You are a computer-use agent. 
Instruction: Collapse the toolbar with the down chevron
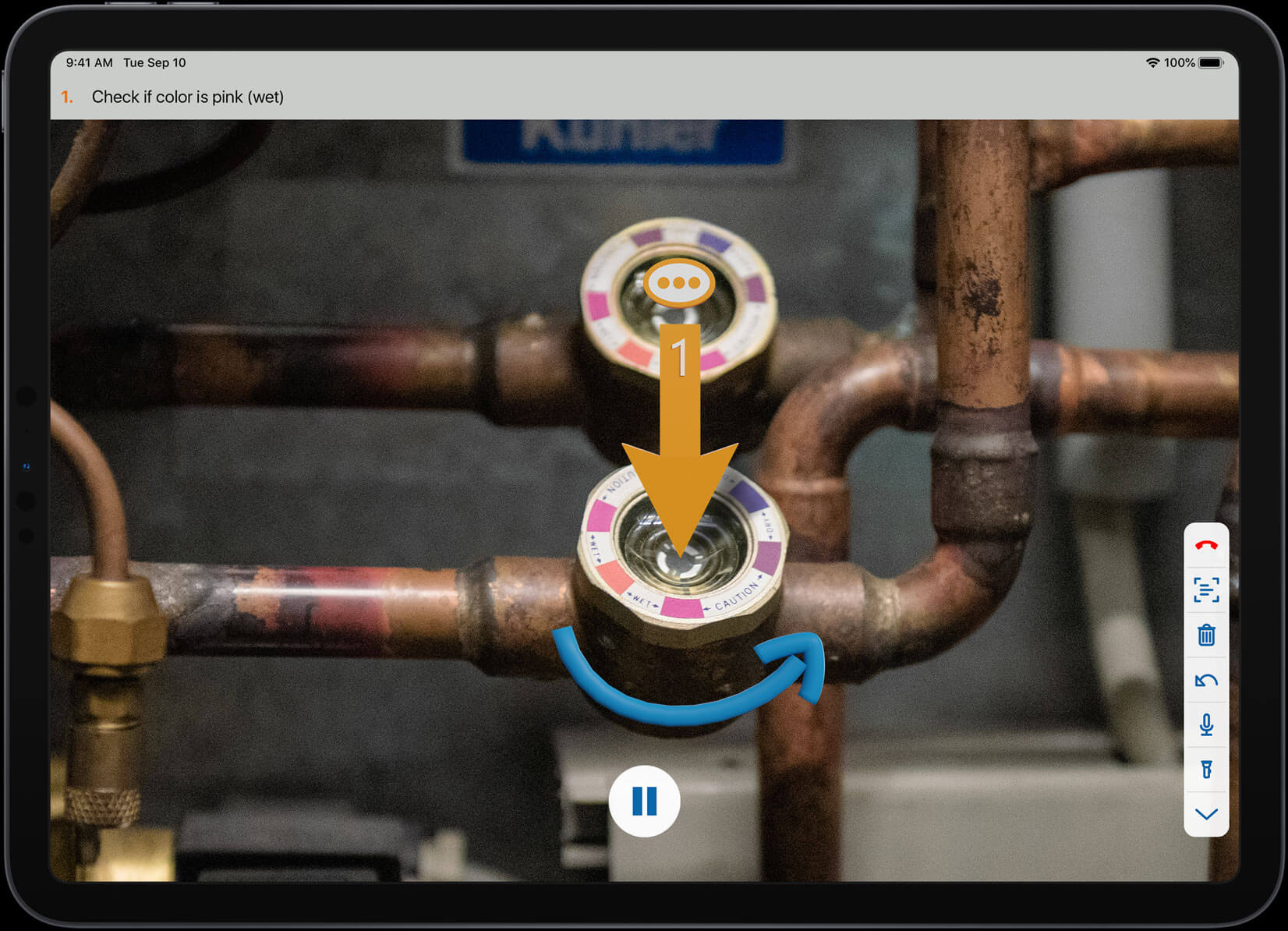click(x=1205, y=814)
